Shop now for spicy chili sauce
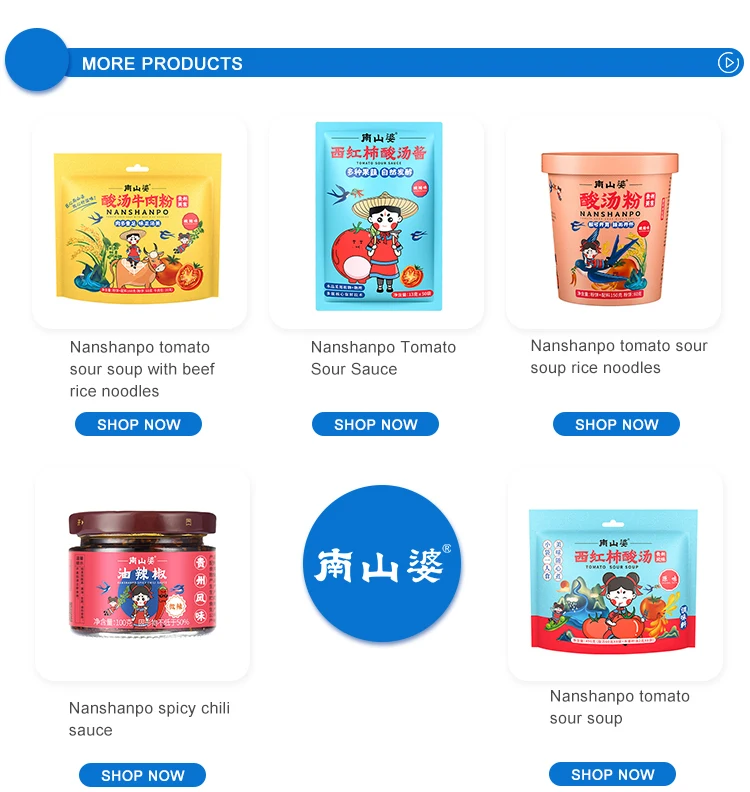750x792 pixels. [x=142, y=774]
